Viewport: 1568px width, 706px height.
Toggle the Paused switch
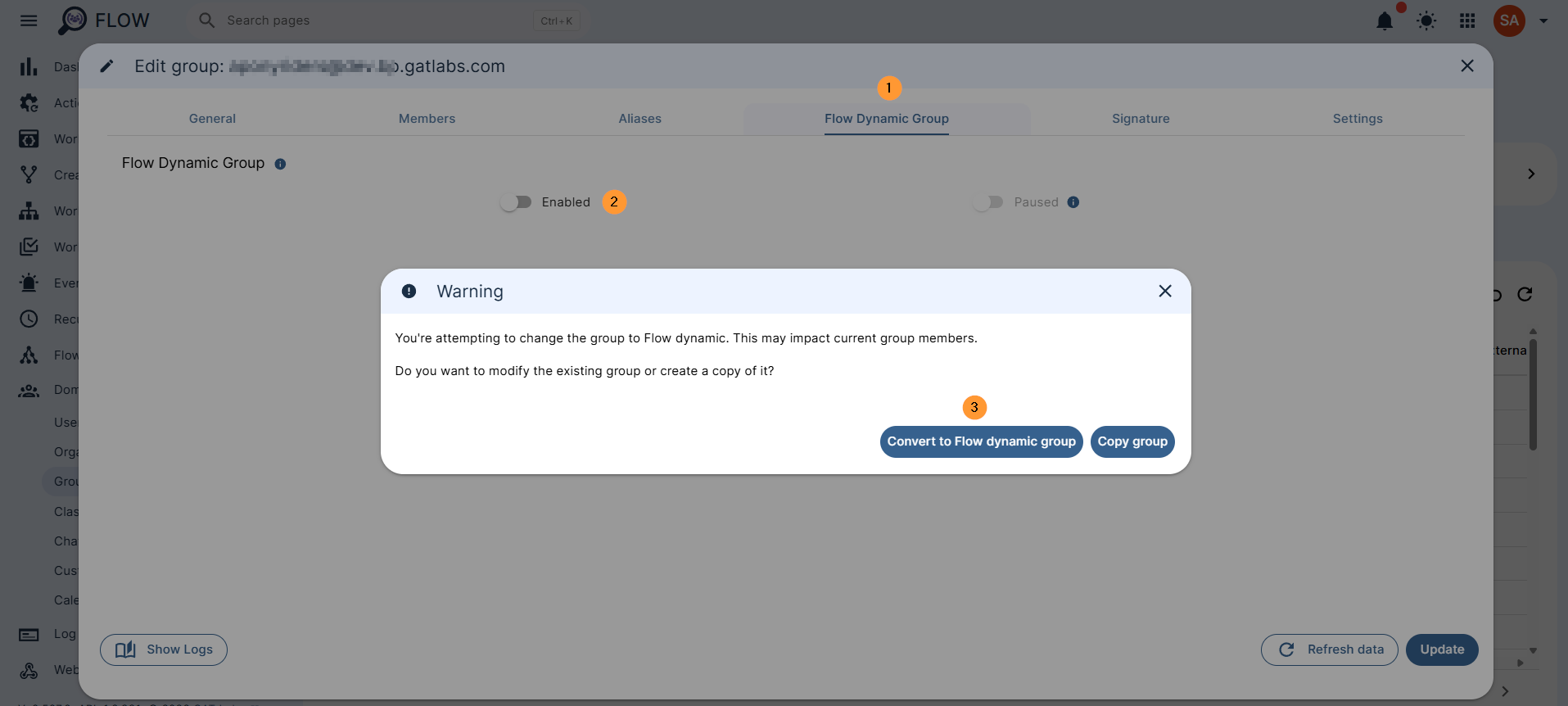click(x=988, y=202)
